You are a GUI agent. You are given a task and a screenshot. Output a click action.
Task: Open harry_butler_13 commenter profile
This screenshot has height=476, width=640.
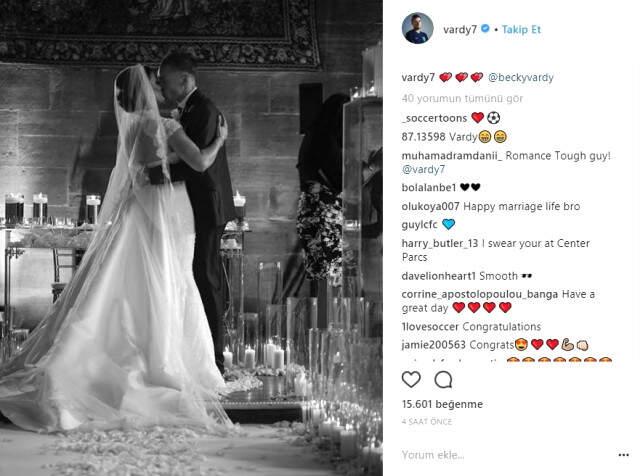[x=440, y=243]
